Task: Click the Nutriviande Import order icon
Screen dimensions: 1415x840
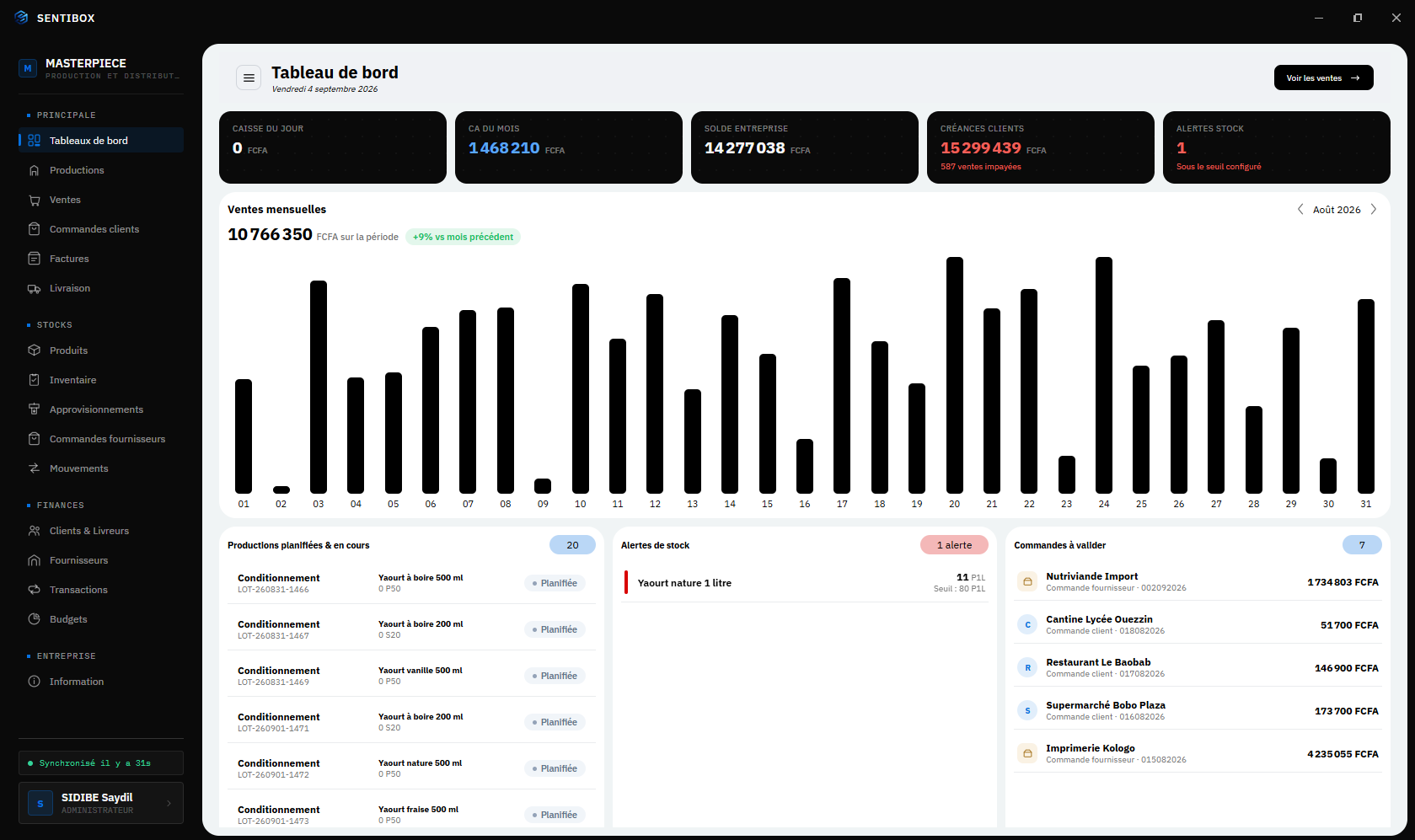Action: pyautogui.click(x=1027, y=581)
